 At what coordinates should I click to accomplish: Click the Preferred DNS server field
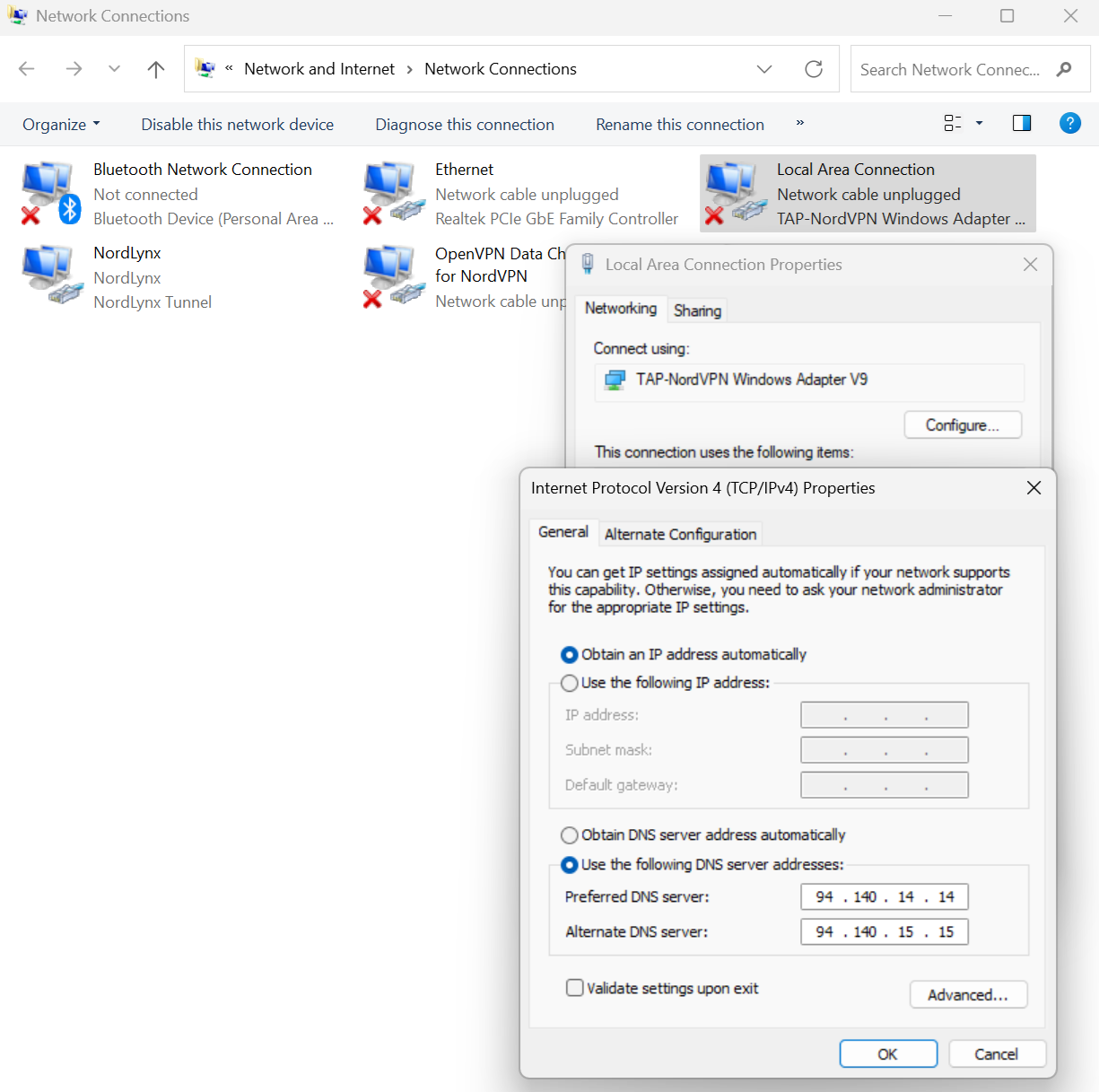(x=884, y=896)
